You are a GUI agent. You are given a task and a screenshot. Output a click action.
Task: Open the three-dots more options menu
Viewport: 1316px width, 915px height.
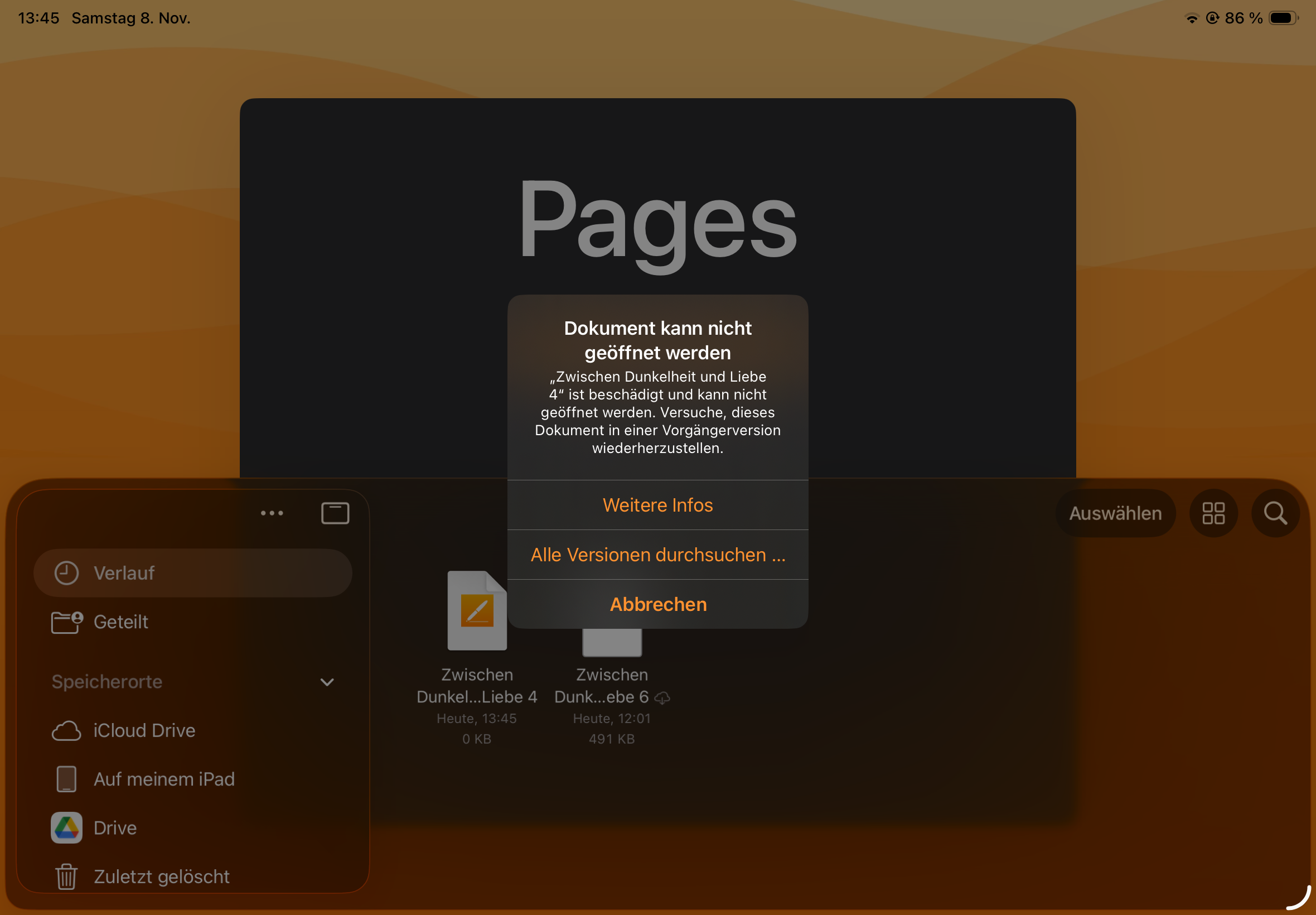[272, 513]
